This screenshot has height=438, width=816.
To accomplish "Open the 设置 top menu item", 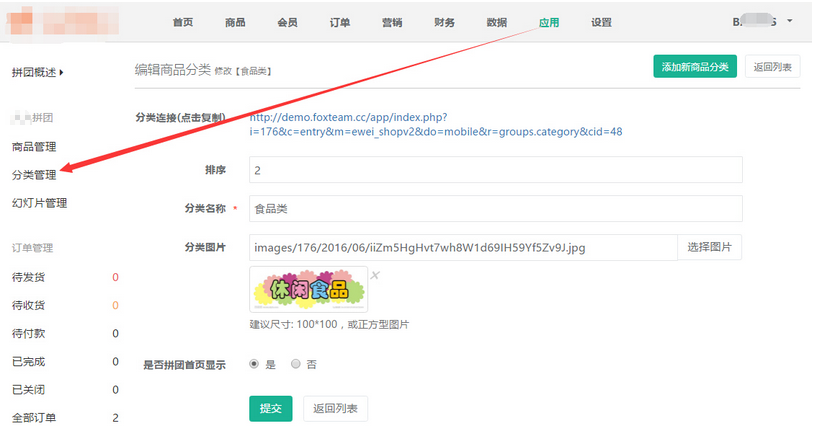I will tap(601, 22).
